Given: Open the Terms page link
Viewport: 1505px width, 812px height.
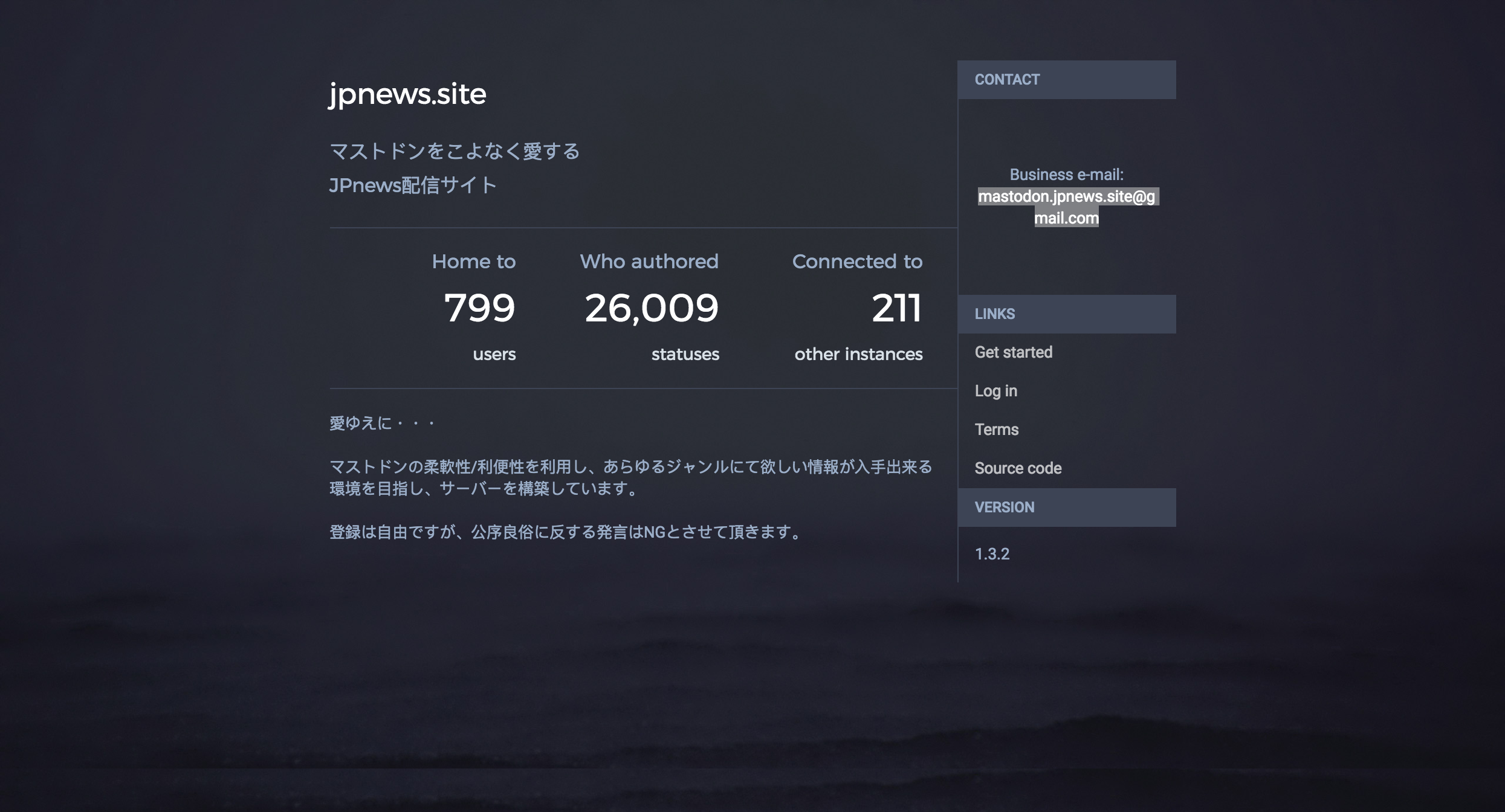Looking at the screenshot, I should [996, 430].
